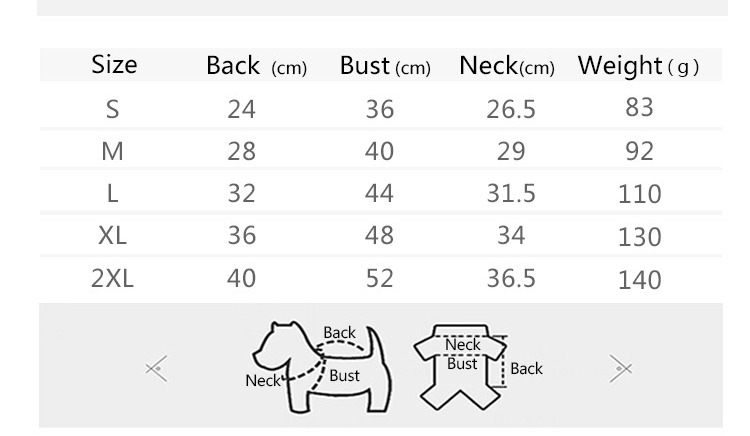
Task: Select the Weight (g) column header
Action: point(638,67)
